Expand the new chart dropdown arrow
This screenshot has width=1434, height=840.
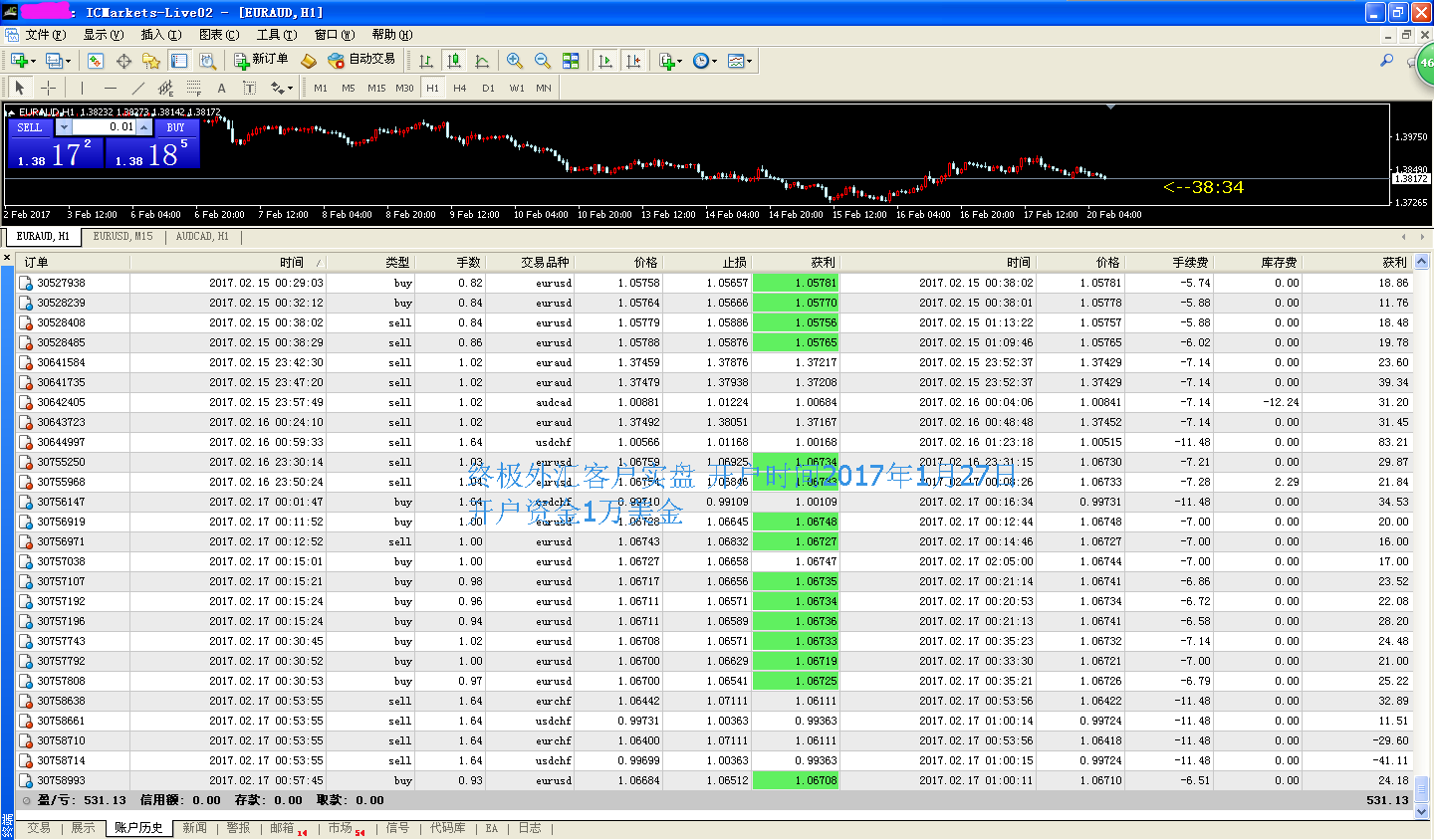[x=33, y=61]
